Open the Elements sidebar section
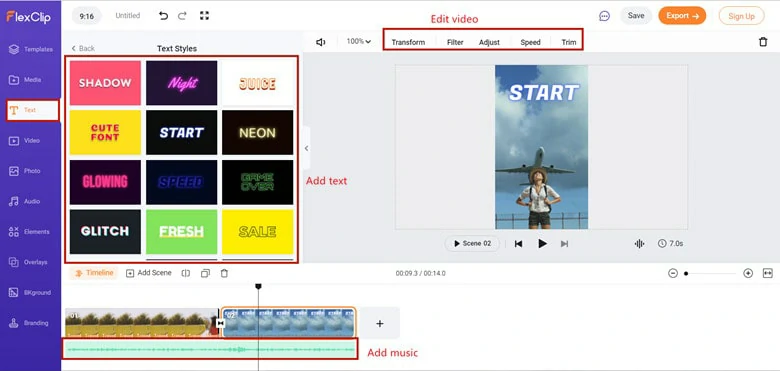Image resolution: width=780 pixels, height=371 pixels. click(29, 232)
